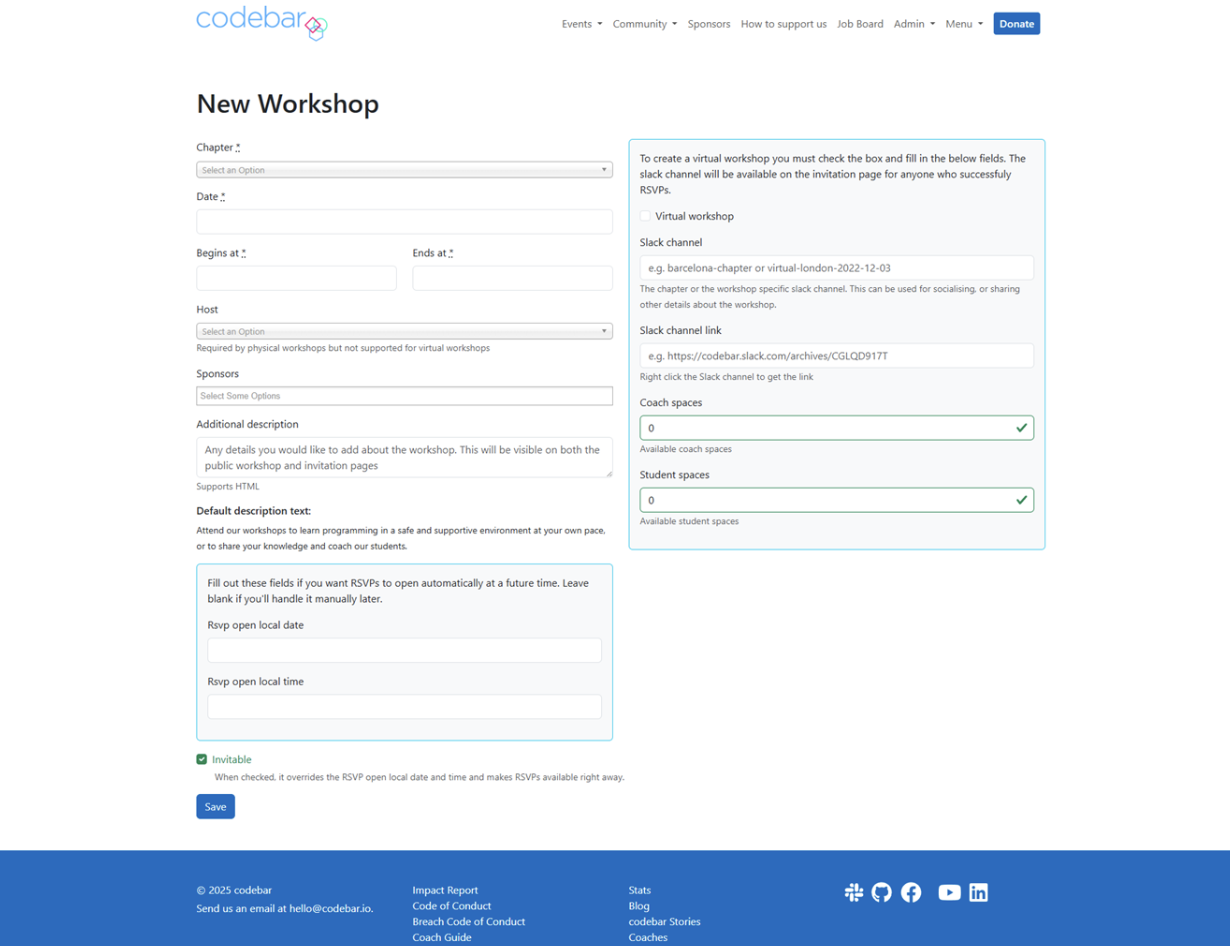Click the Slack icon in the footer
This screenshot has height=946, width=1230.
click(854, 892)
